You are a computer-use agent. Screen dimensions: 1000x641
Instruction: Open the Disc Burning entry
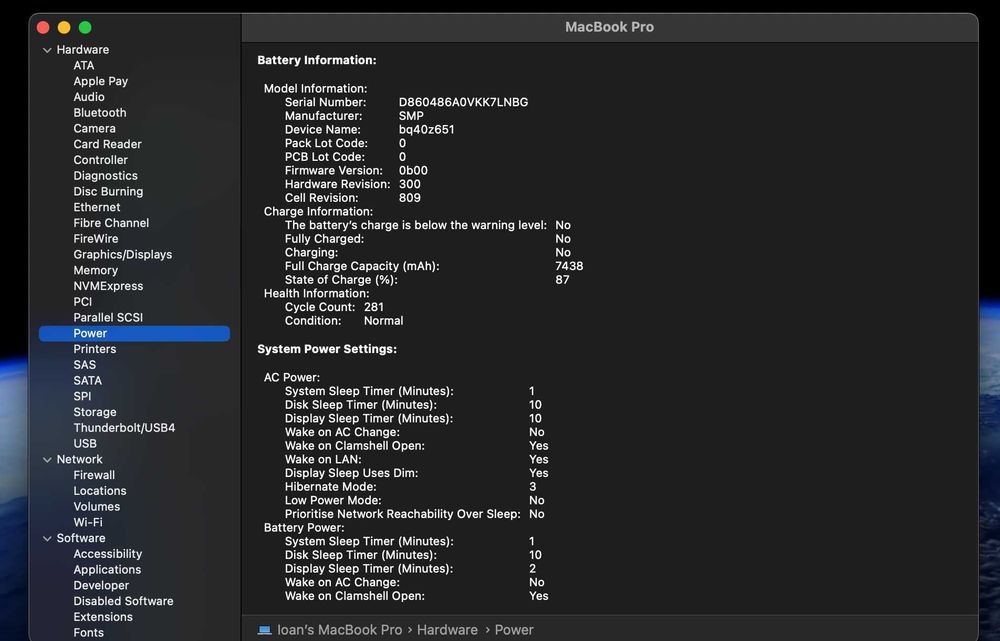[x=108, y=191]
